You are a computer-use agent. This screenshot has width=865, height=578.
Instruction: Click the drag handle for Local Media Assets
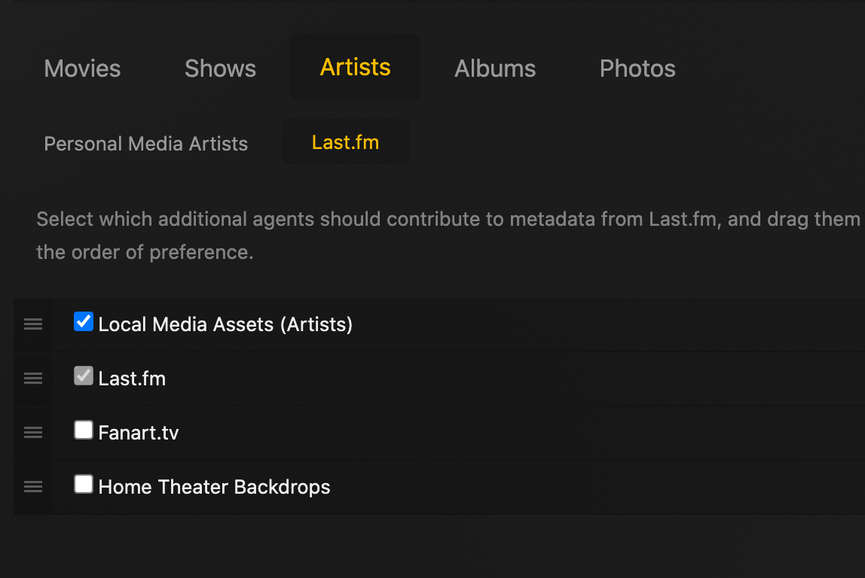pos(33,324)
